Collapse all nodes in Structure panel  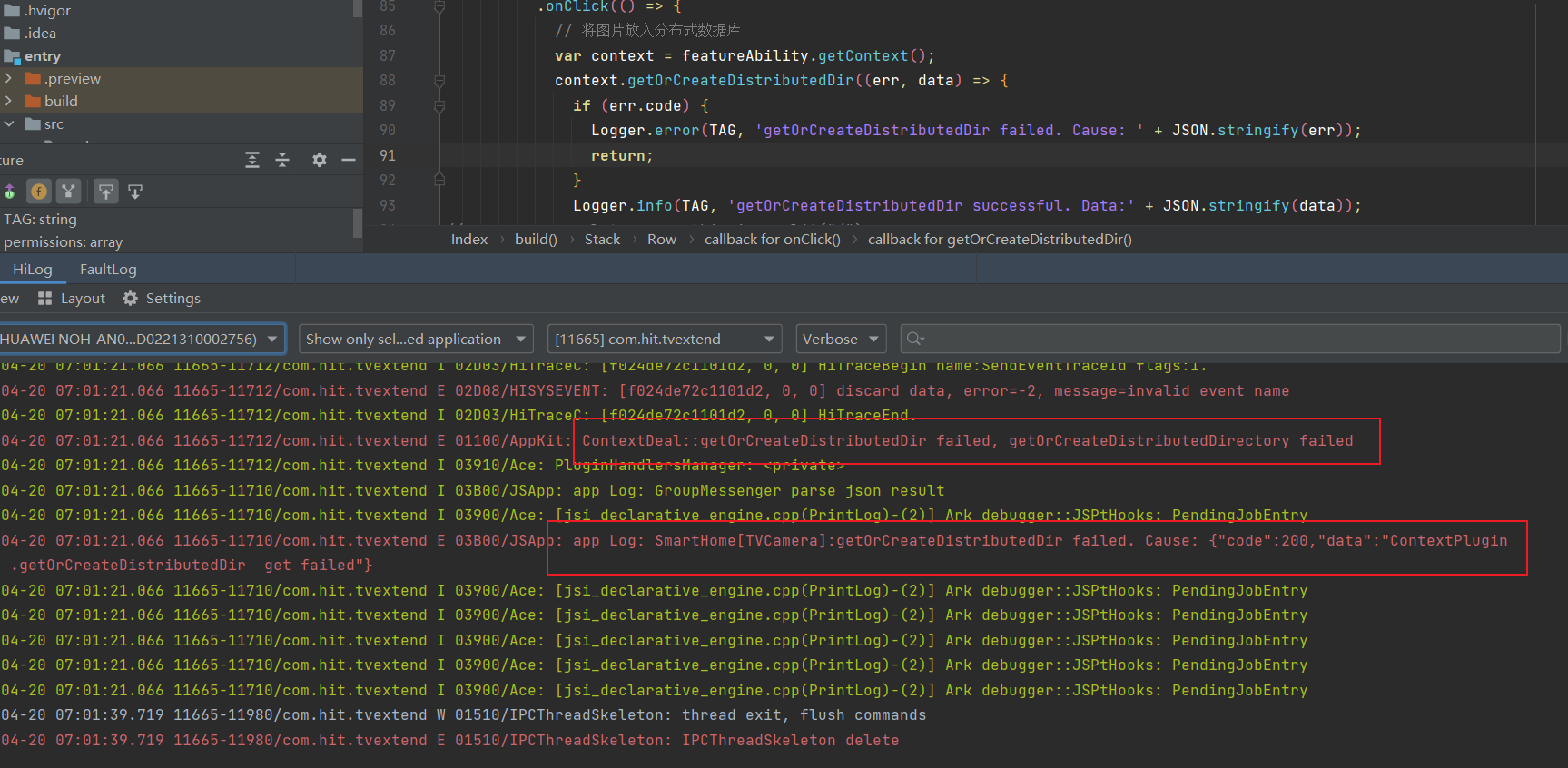(282, 160)
